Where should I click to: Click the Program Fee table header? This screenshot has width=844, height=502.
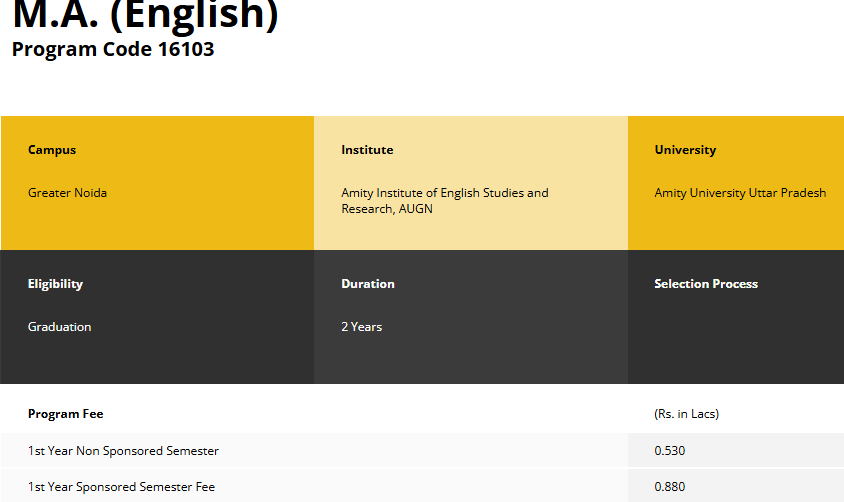(65, 414)
